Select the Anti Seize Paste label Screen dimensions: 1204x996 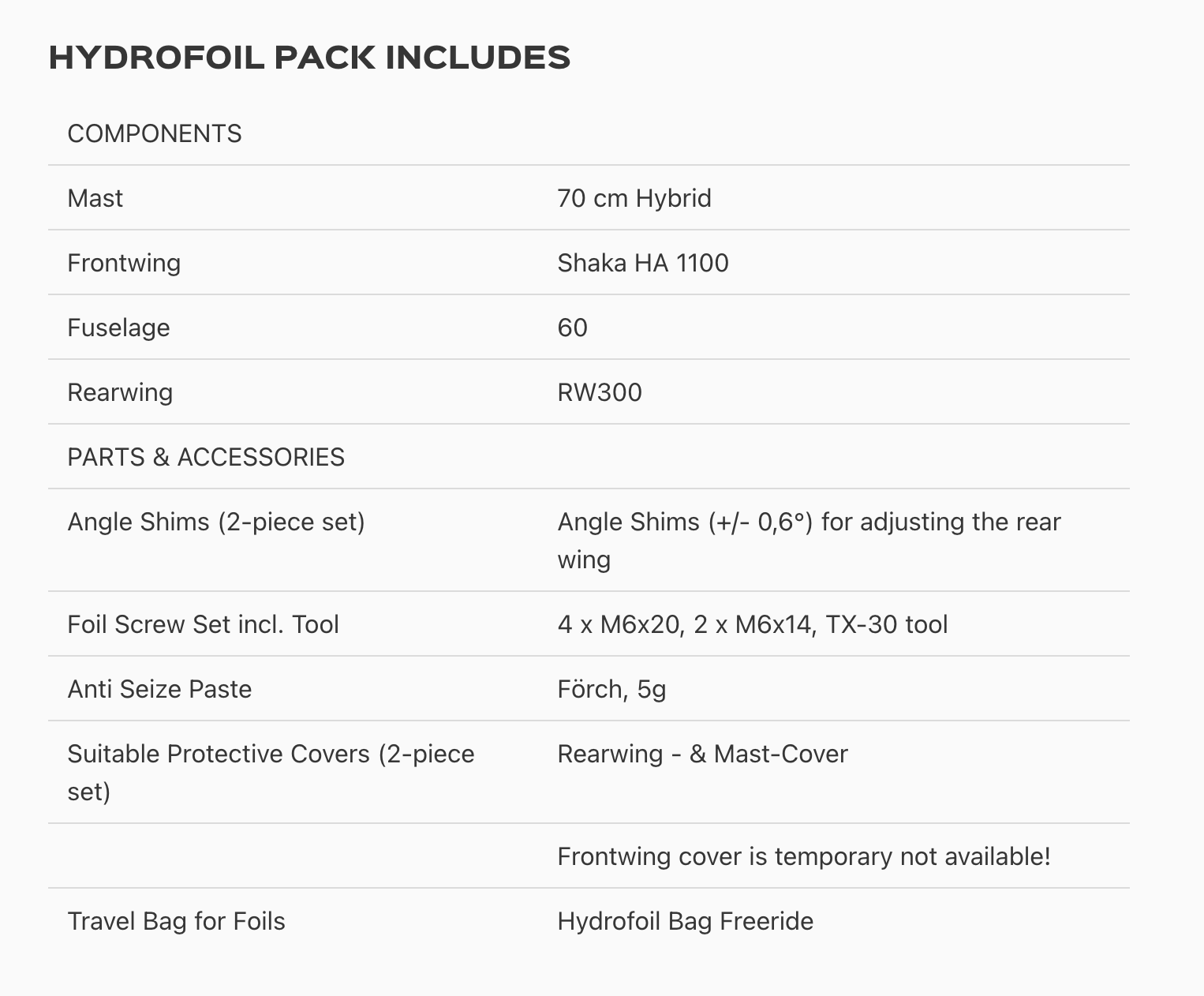tap(159, 689)
